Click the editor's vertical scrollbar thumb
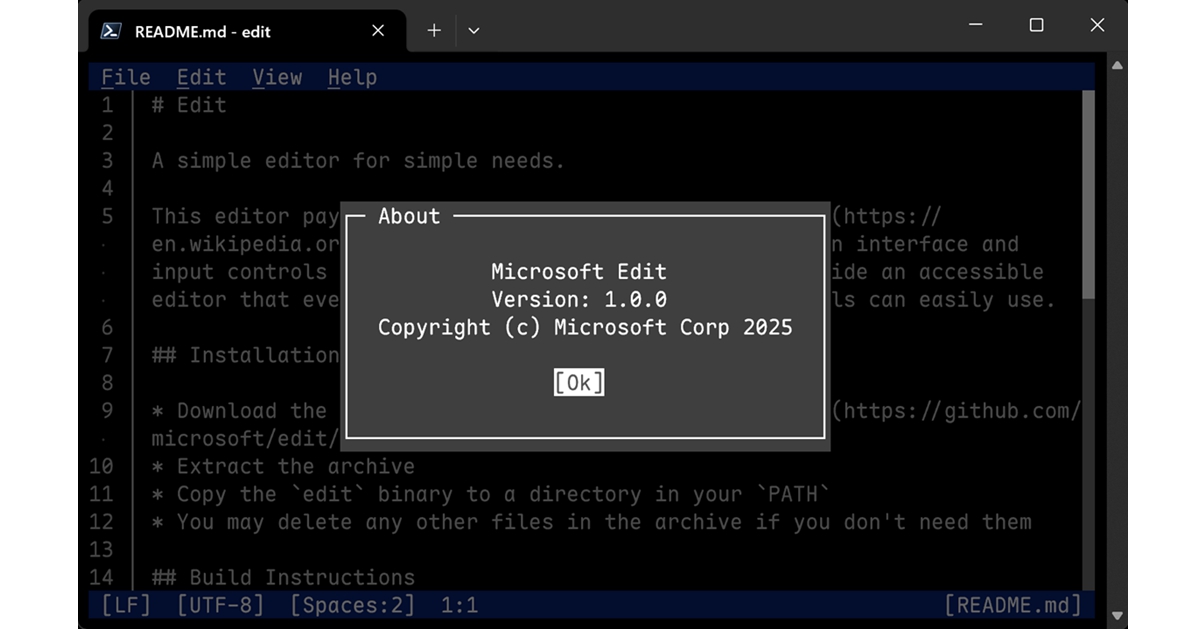 coord(1089,195)
